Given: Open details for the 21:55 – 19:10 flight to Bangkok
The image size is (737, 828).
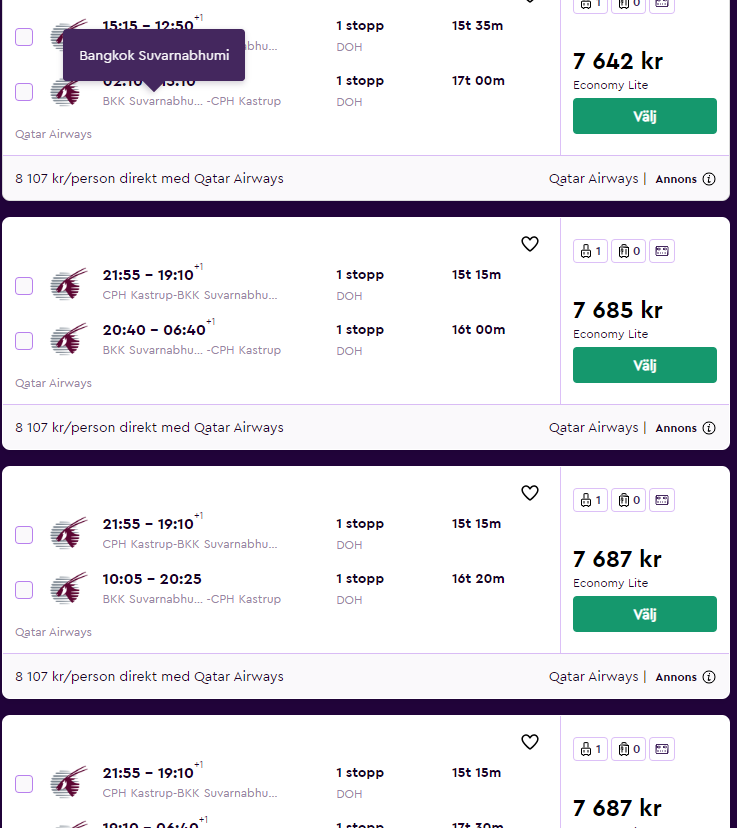Looking at the screenshot, I should click(x=147, y=275).
